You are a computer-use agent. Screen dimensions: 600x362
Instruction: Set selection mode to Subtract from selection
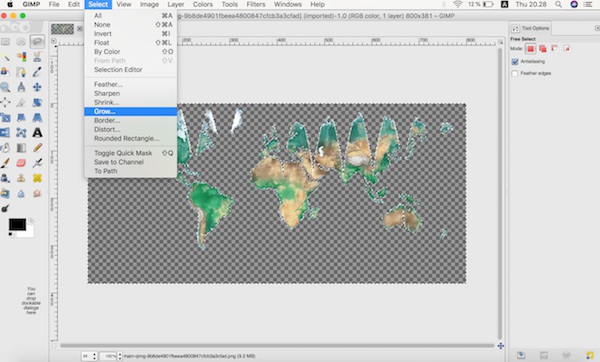coord(555,49)
